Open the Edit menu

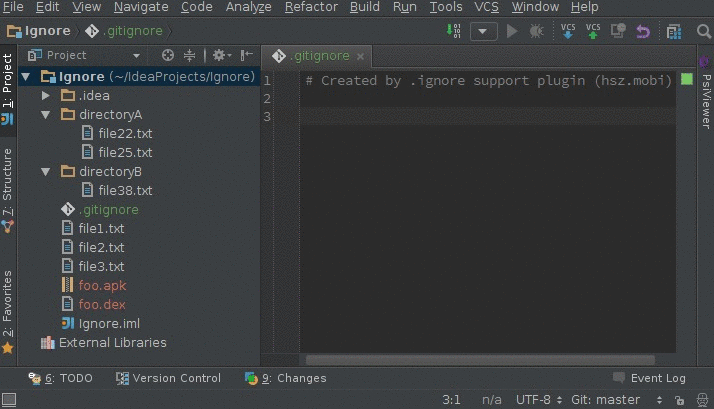pyautogui.click(x=47, y=7)
